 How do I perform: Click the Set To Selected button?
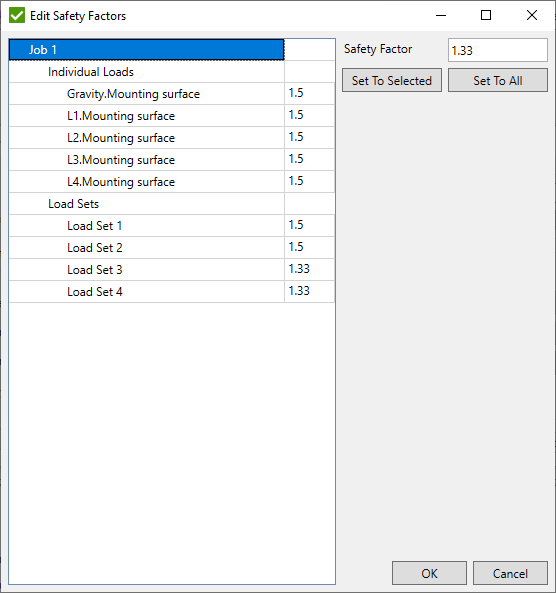click(x=392, y=80)
